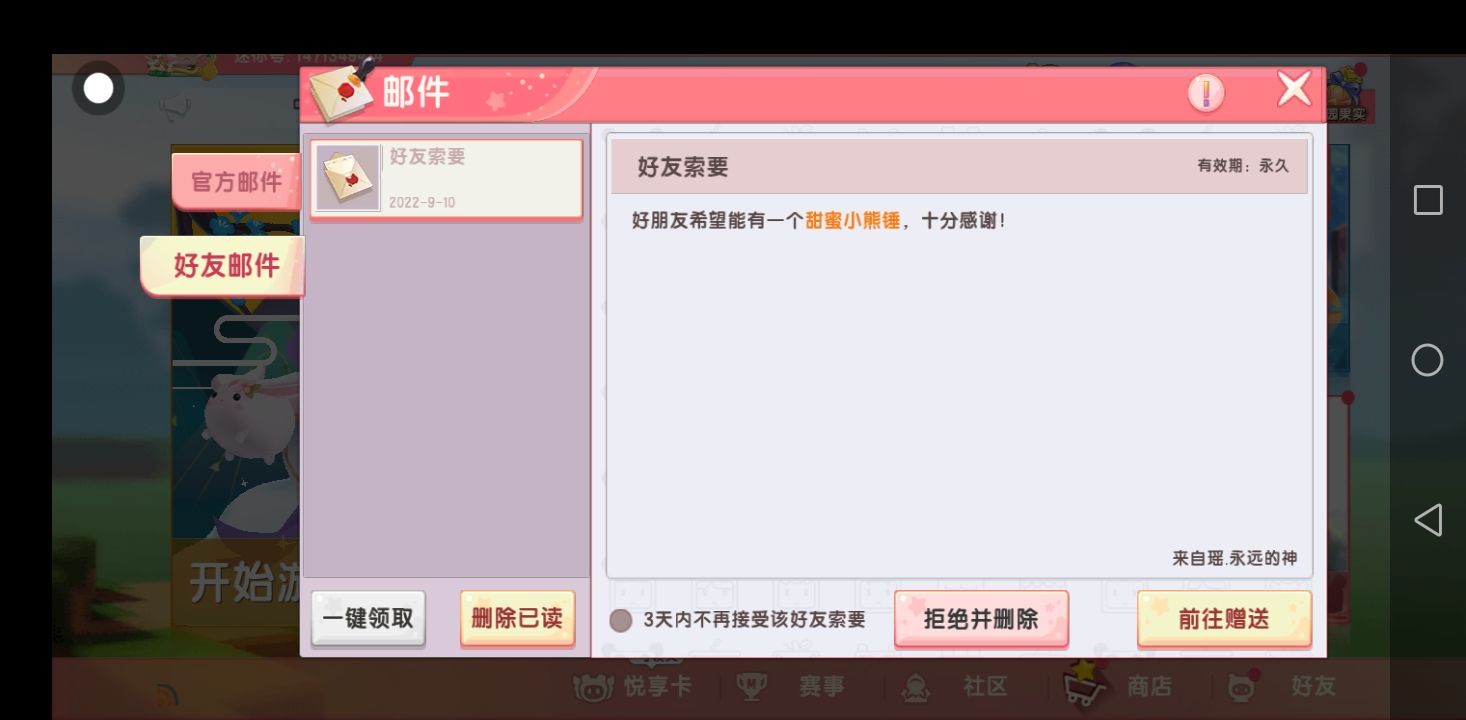
Task: Close the mail dialog with X
Action: click(x=1294, y=90)
